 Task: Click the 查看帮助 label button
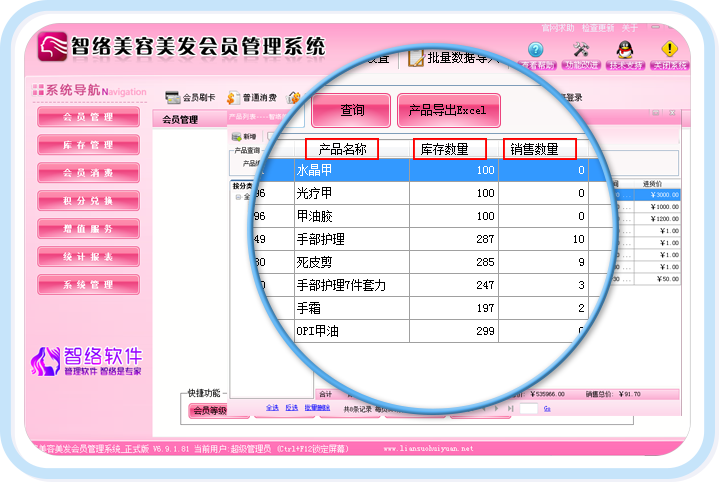click(537, 66)
